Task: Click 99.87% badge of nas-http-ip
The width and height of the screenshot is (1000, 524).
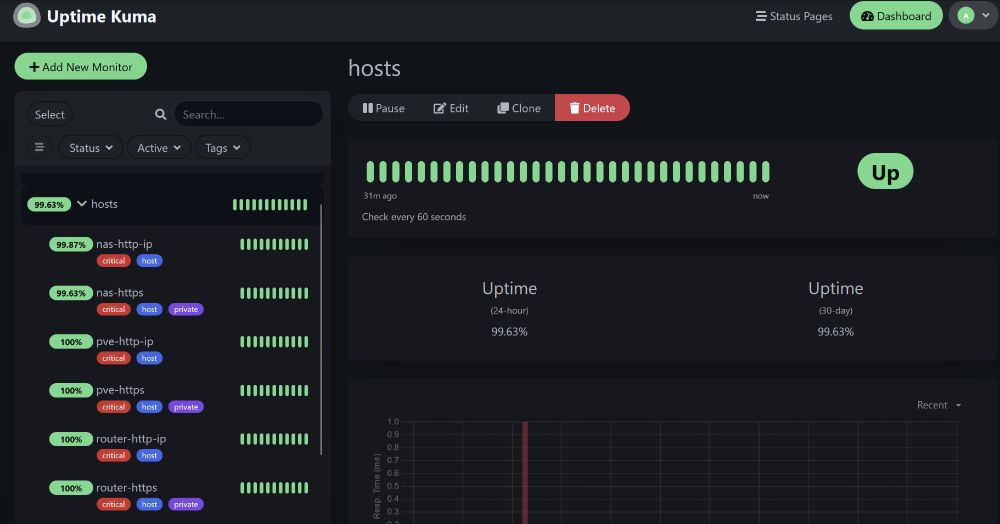Action: coord(71,245)
